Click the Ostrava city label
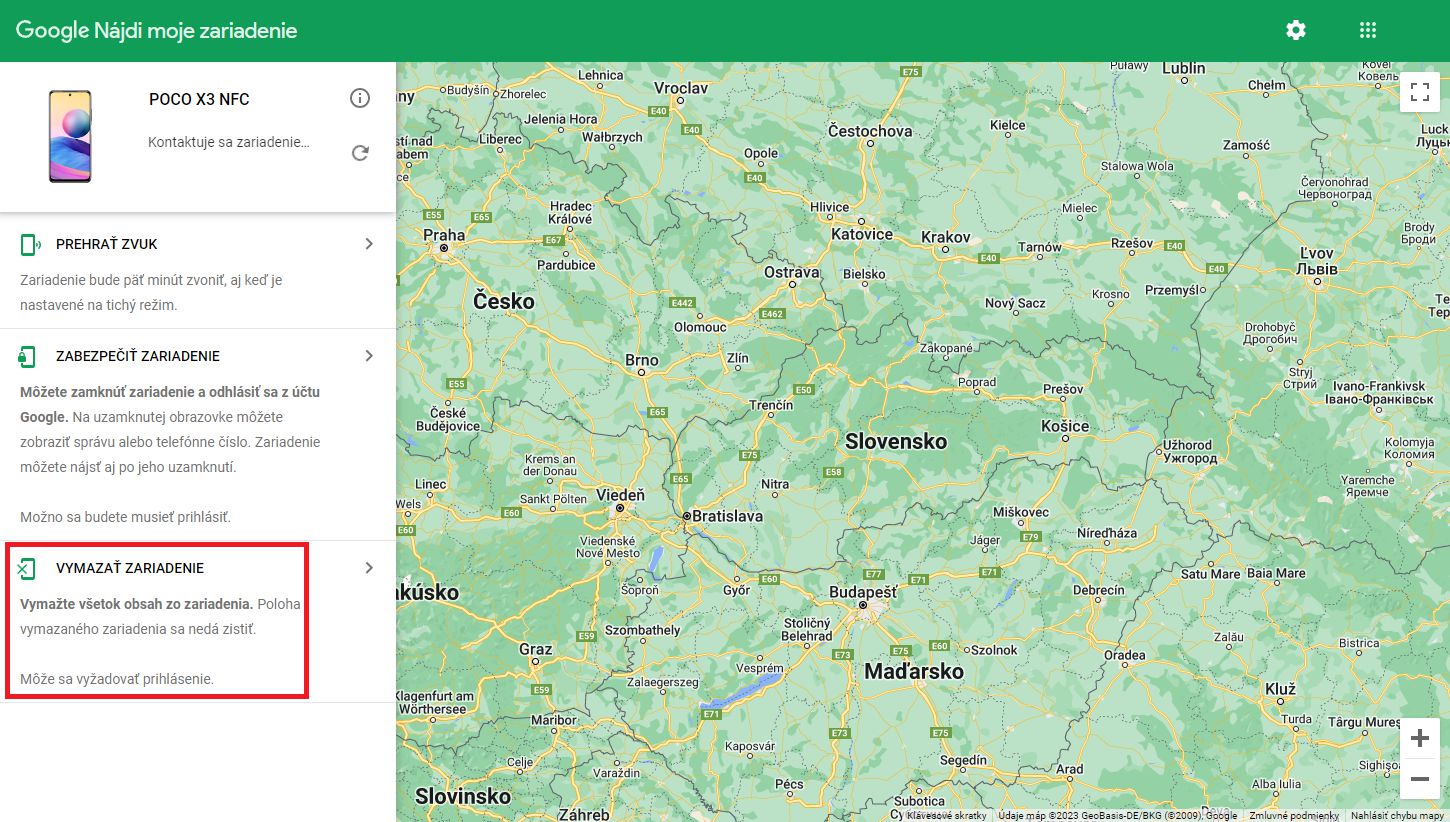 tap(792, 272)
